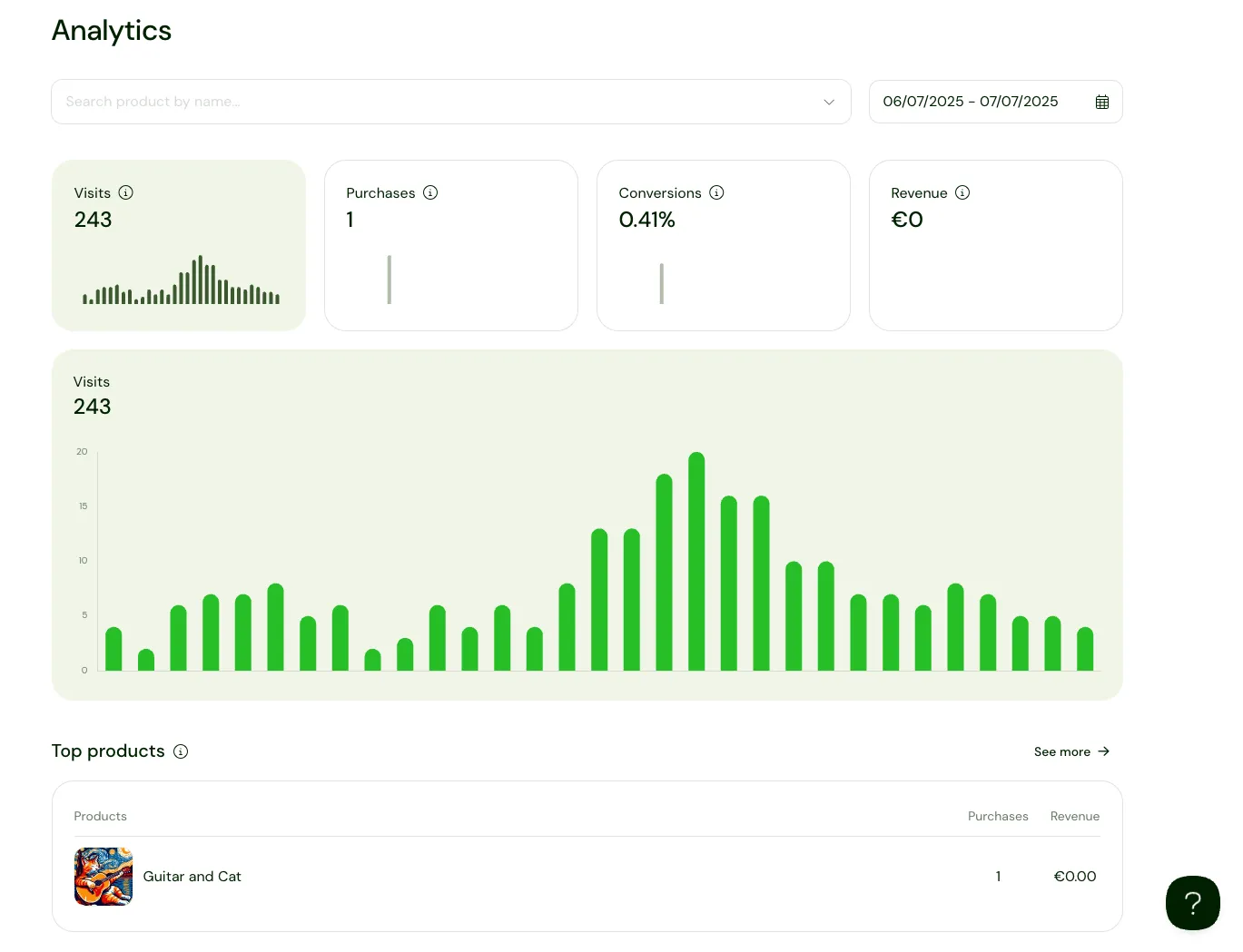
Task: Select the Visits metric card
Action: click(x=179, y=245)
